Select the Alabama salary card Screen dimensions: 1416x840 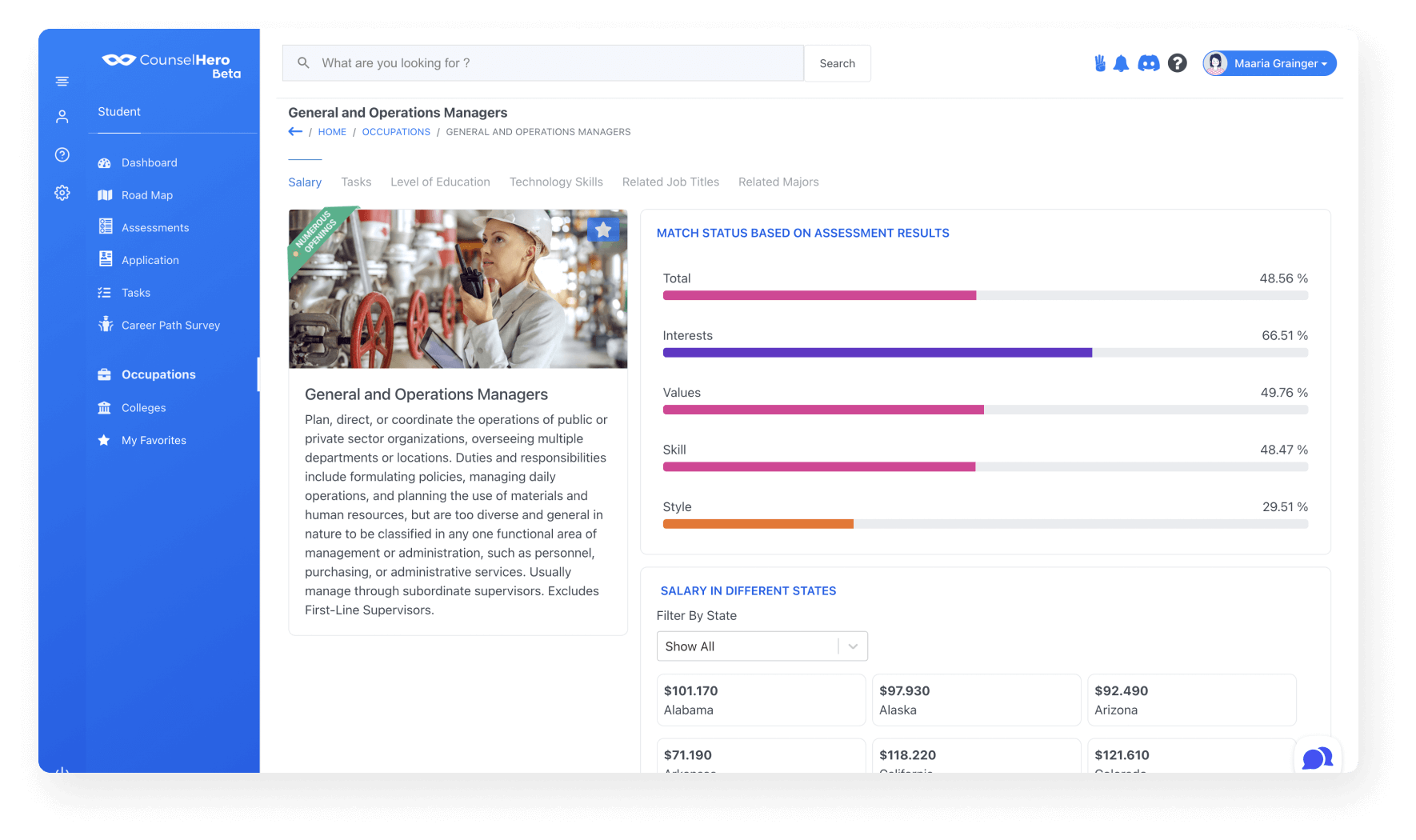(761, 700)
